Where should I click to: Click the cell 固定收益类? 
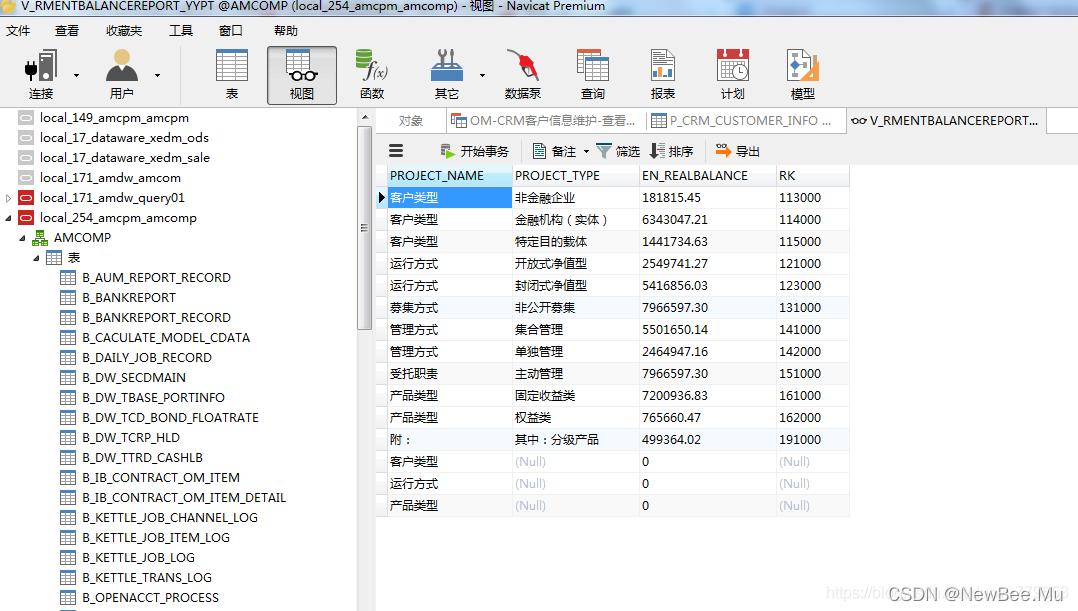click(575, 395)
